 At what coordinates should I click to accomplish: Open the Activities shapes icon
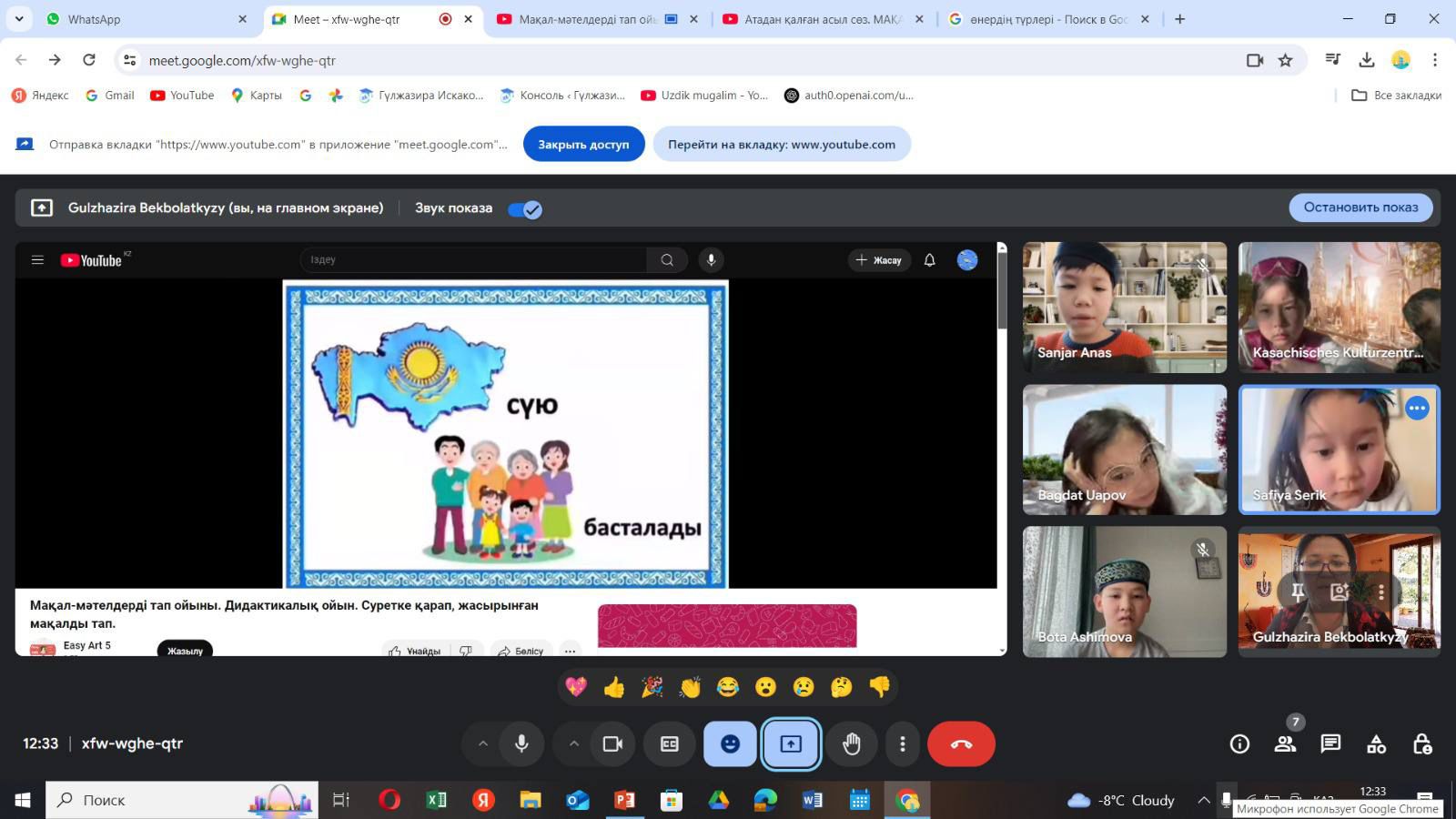click(1376, 743)
